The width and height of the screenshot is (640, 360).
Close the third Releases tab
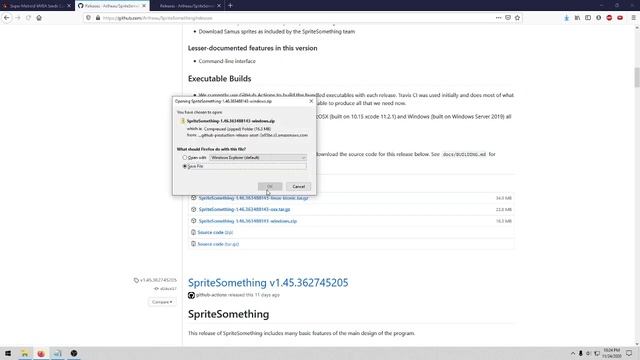click(219, 6)
